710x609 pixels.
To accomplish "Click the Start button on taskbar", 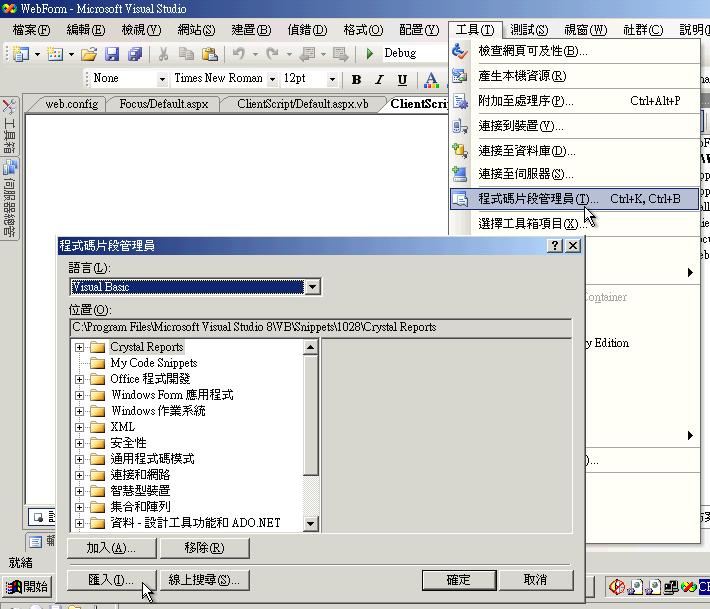I will pyautogui.click(x=27, y=587).
